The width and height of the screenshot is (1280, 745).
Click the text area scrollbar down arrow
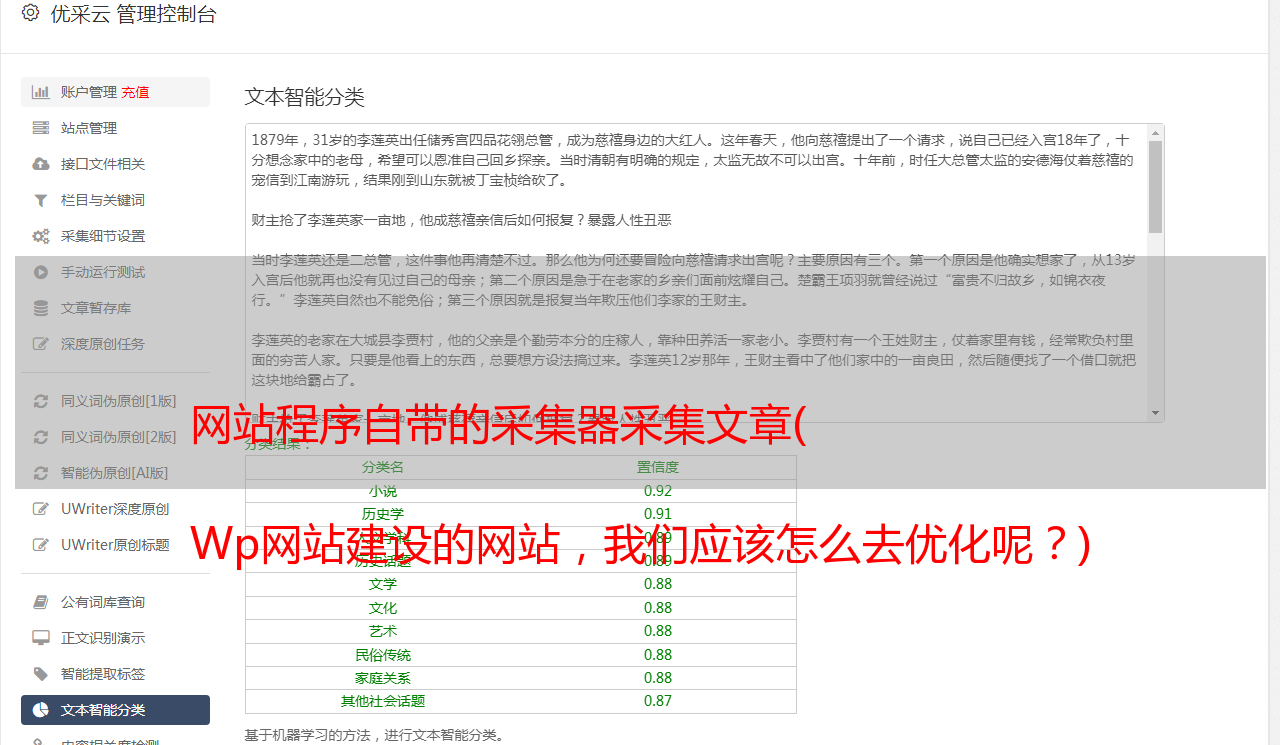click(1155, 412)
